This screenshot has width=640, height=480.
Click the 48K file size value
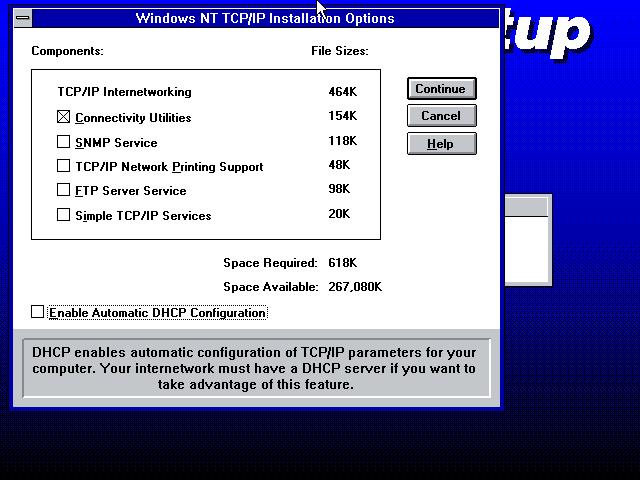(x=339, y=164)
